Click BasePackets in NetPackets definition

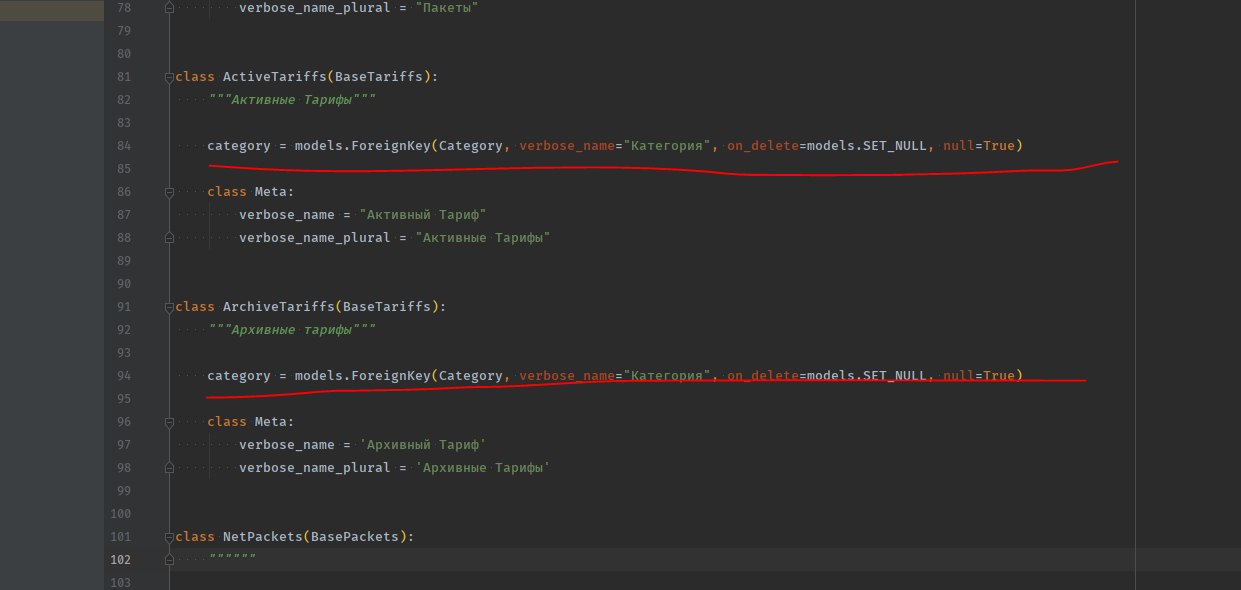(355, 537)
